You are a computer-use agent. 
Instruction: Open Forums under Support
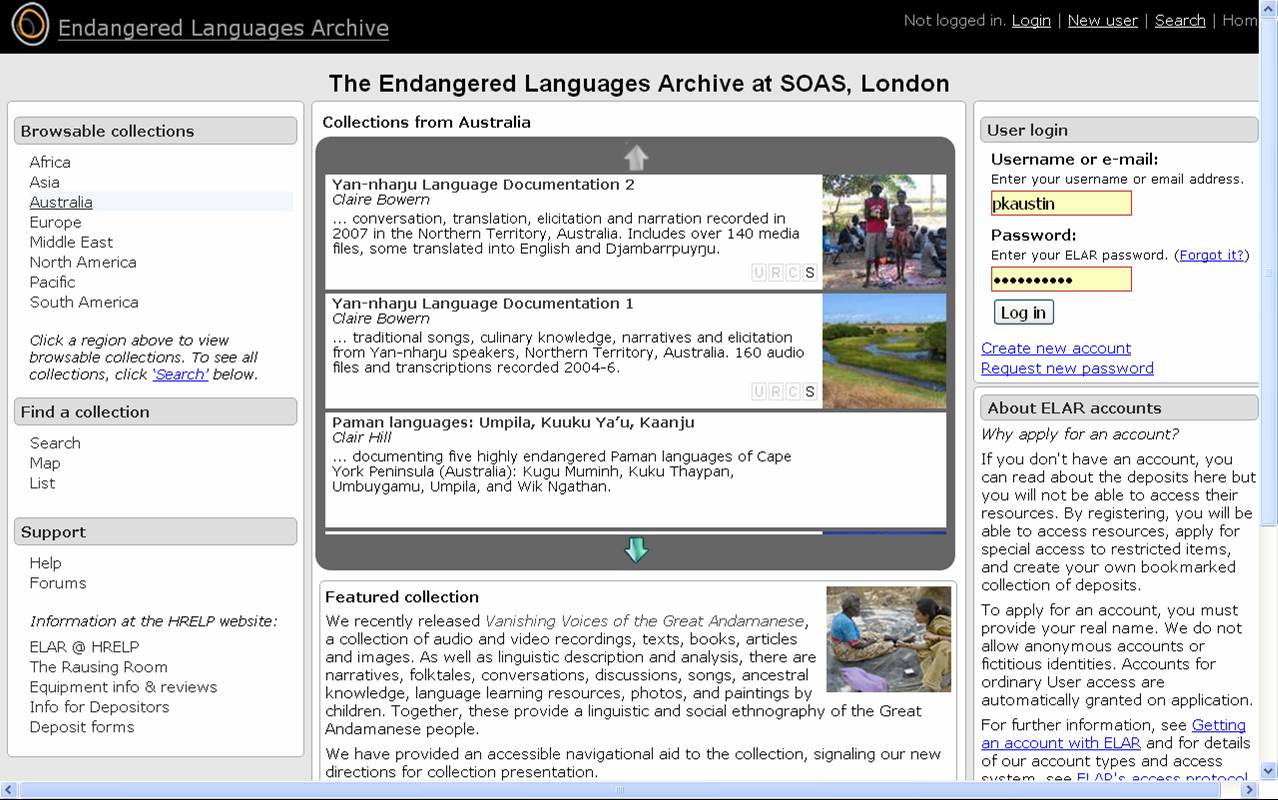(58, 583)
